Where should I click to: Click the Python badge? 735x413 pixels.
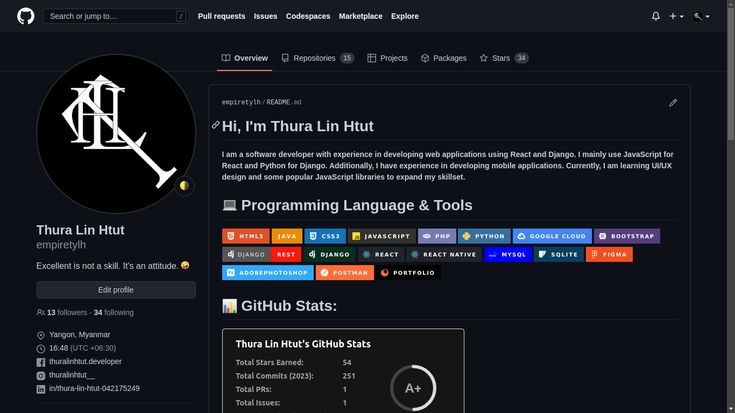click(x=484, y=236)
